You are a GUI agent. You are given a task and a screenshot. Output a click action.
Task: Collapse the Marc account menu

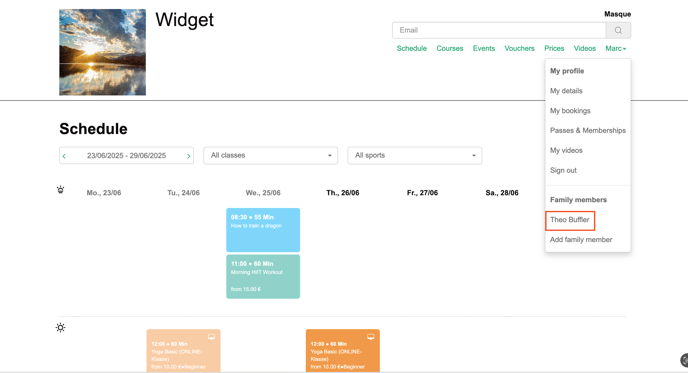pyautogui.click(x=616, y=48)
